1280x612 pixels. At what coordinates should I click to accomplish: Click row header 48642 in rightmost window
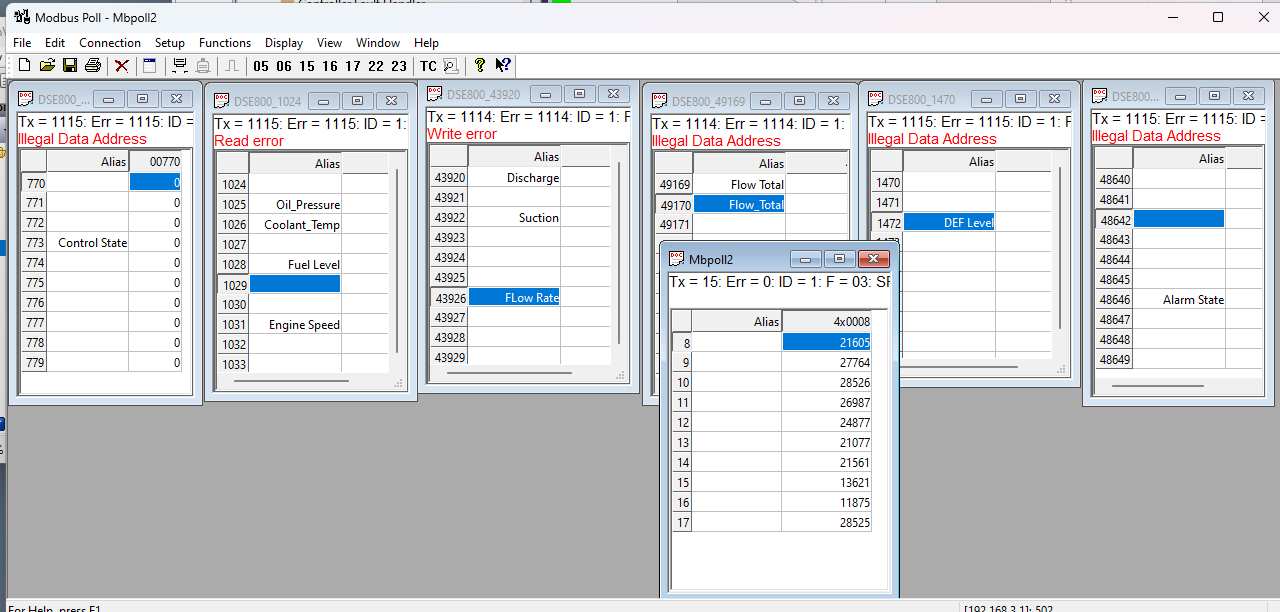click(1114, 220)
